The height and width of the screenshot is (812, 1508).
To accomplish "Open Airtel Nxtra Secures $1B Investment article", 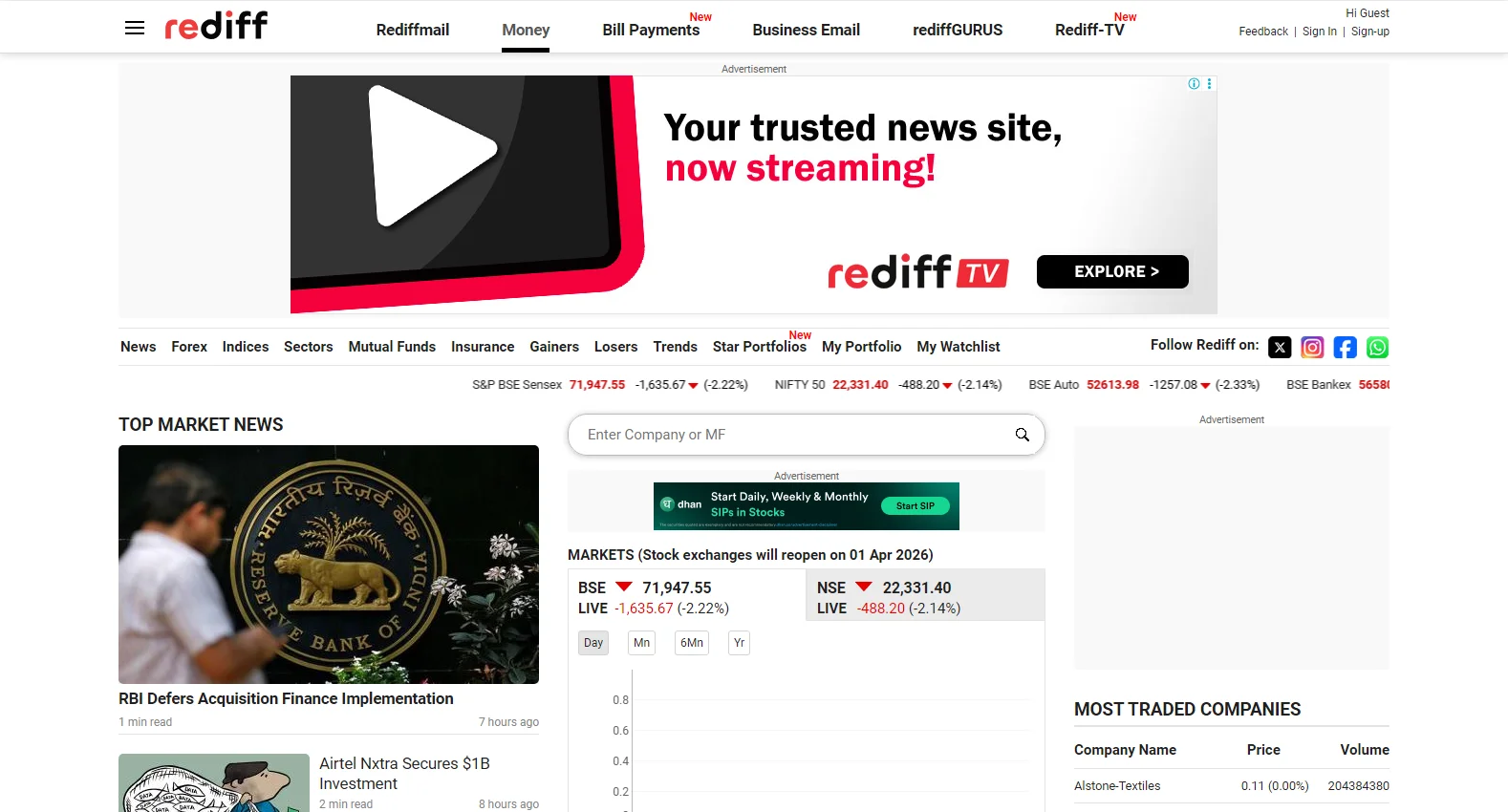I will tap(404, 774).
